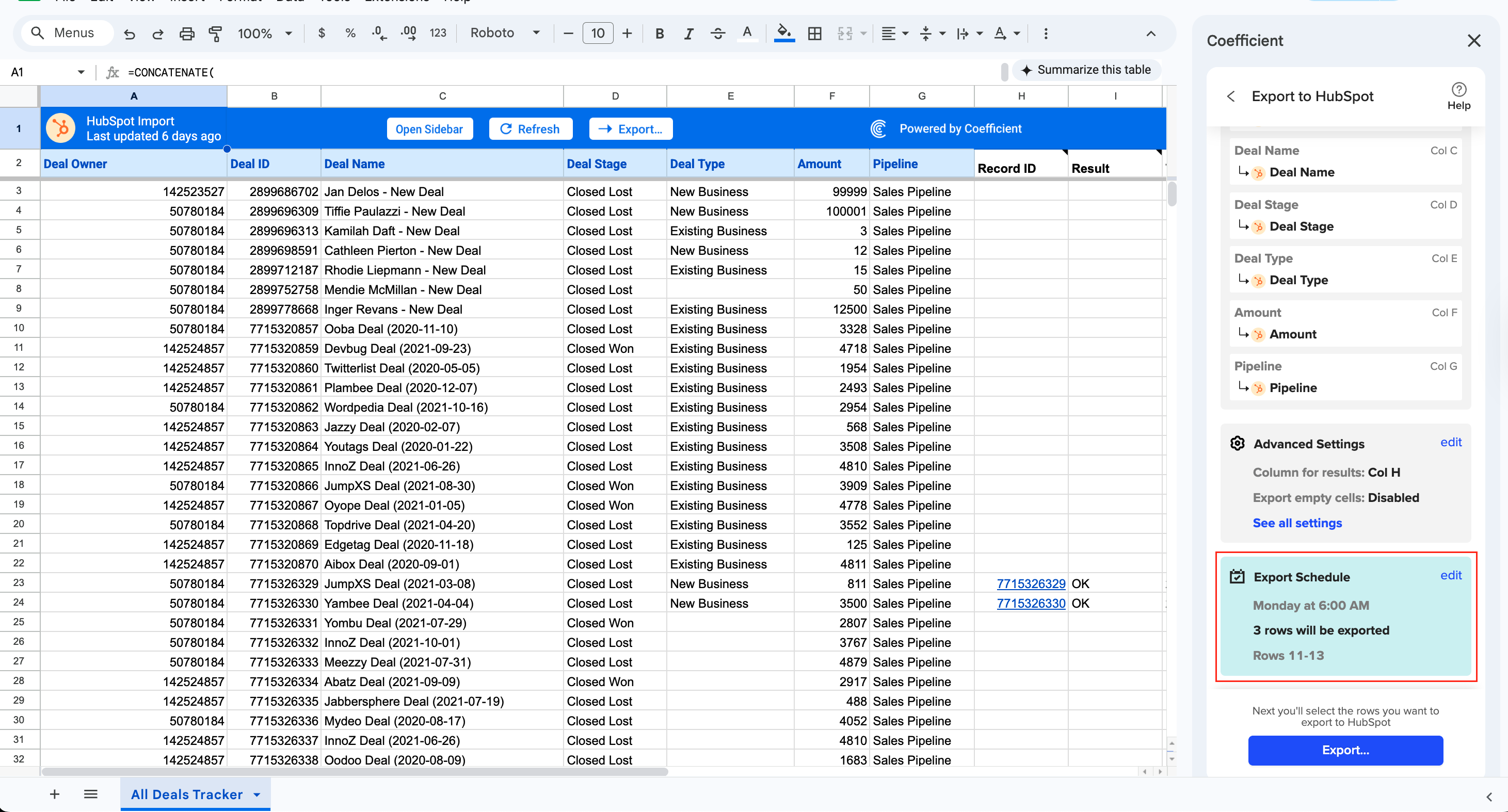Screen dimensions: 1508x812
Task: Click the back arrow beside Export to HubSpot
Action: [1230, 96]
